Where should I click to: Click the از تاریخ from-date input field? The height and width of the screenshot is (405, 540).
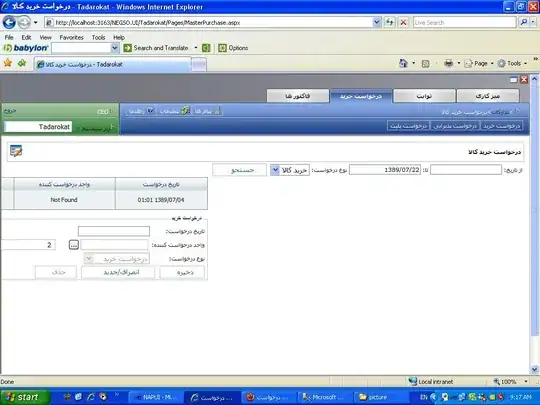point(466,170)
